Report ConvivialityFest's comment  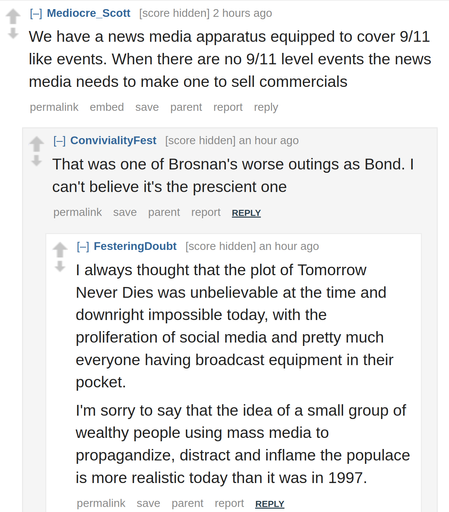pyautogui.click(x=206, y=212)
